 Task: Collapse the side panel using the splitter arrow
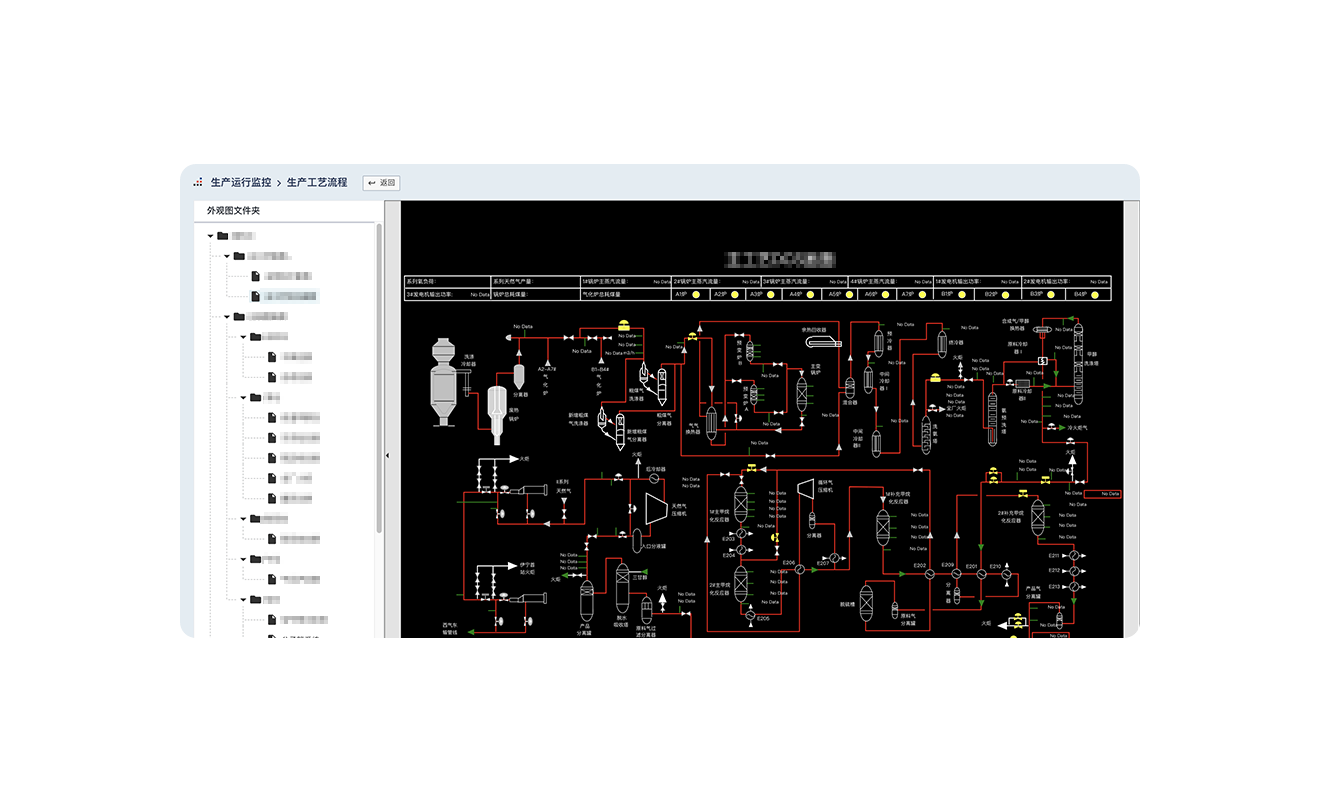pyautogui.click(x=388, y=455)
